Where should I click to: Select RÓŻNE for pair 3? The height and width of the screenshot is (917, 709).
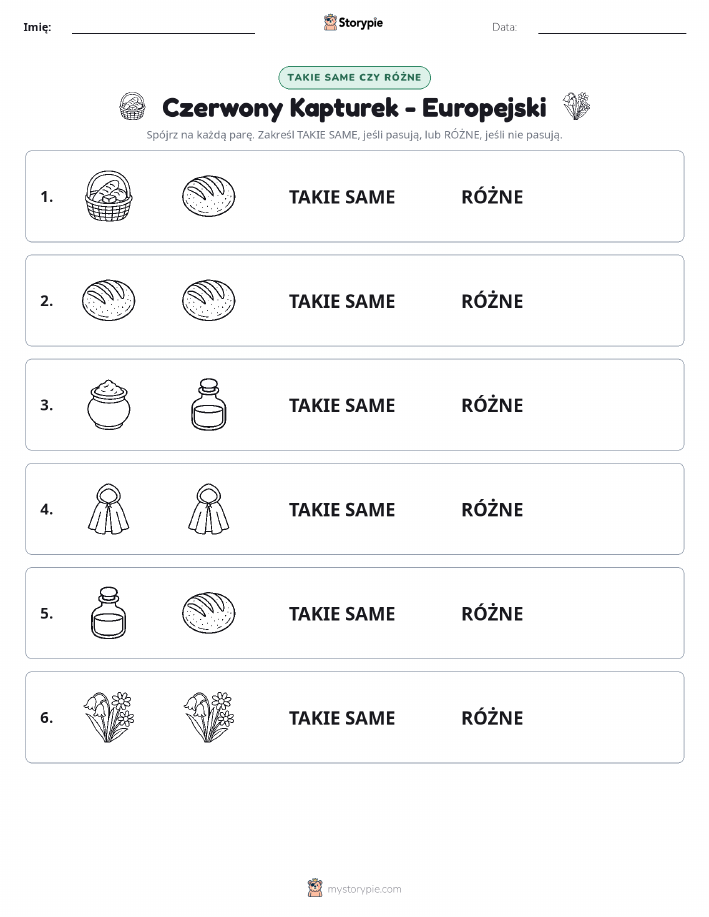(x=492, y=405)
